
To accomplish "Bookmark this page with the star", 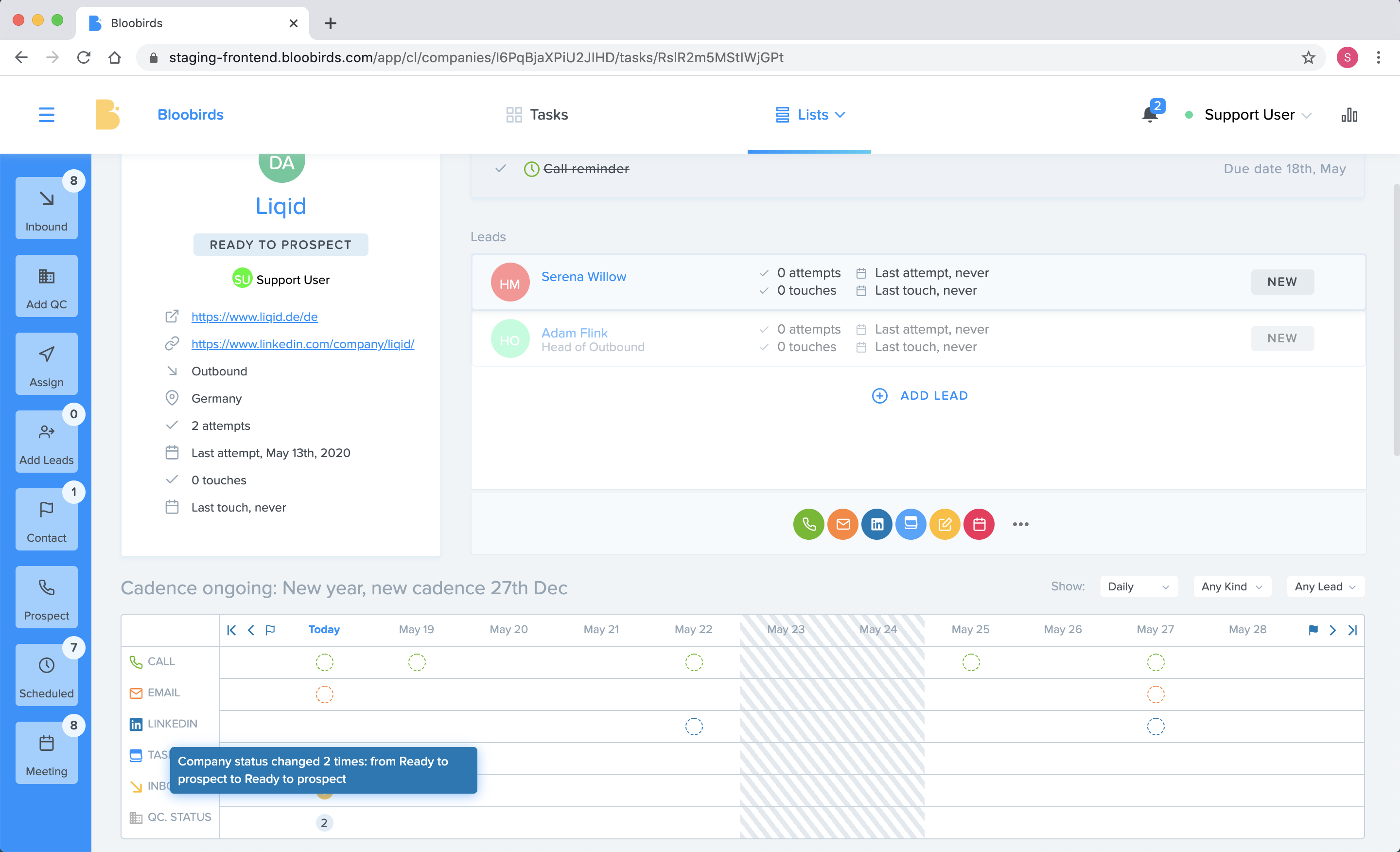I will [x=1309, y=57].
